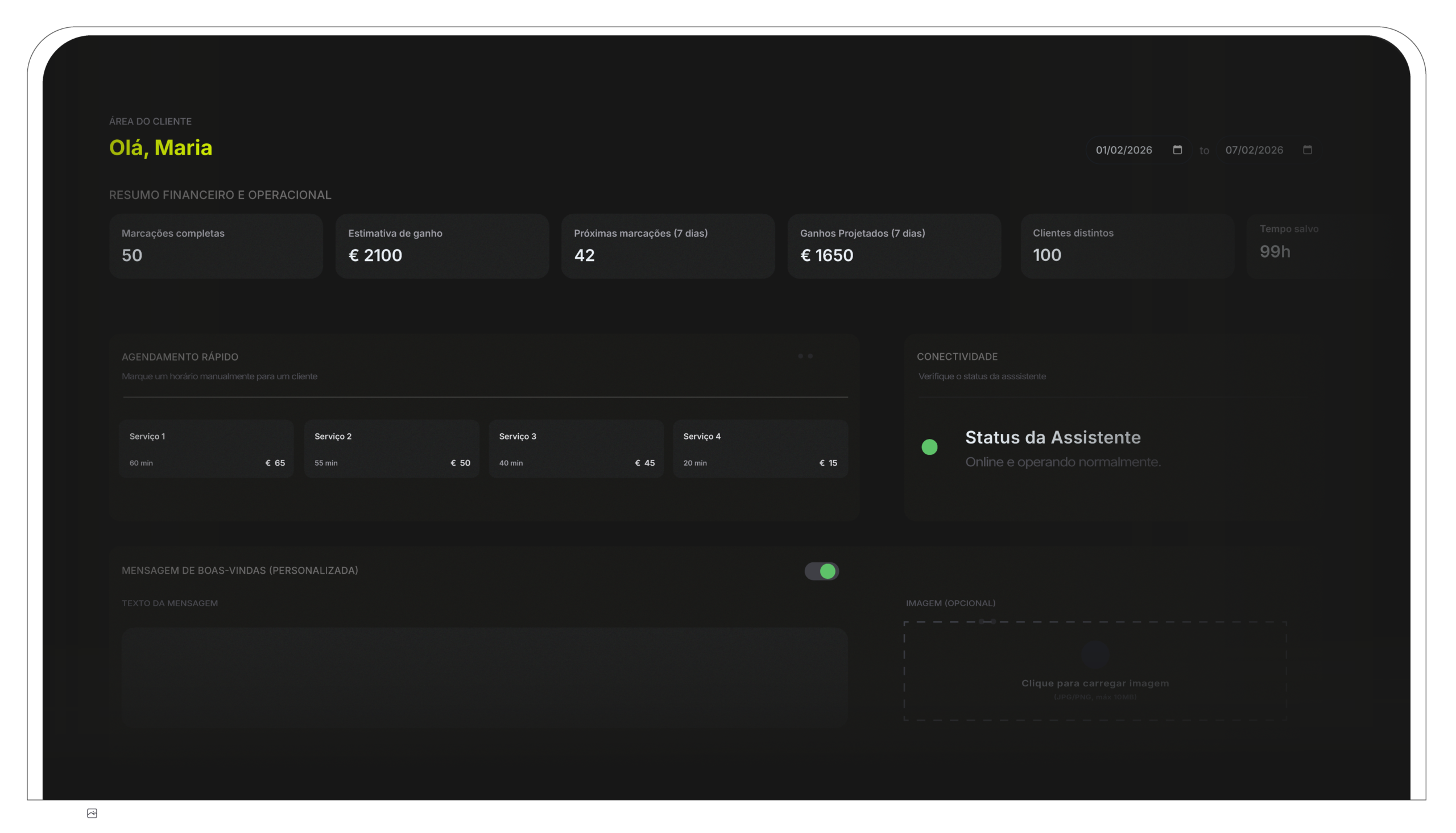
Task: Click the two-dot menu in Agendamento Rápido
Action: pos(805,356)
